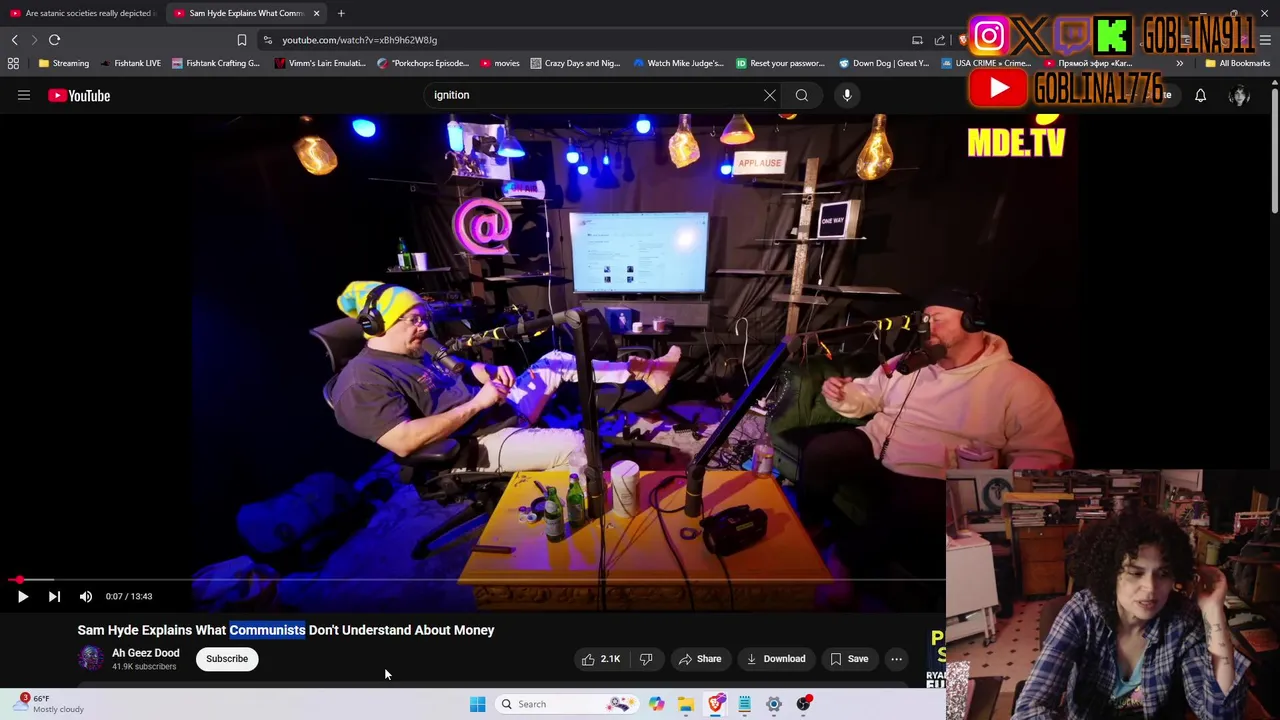
Task: Click the share icon in address bar
Action: (x=940, y=40)
